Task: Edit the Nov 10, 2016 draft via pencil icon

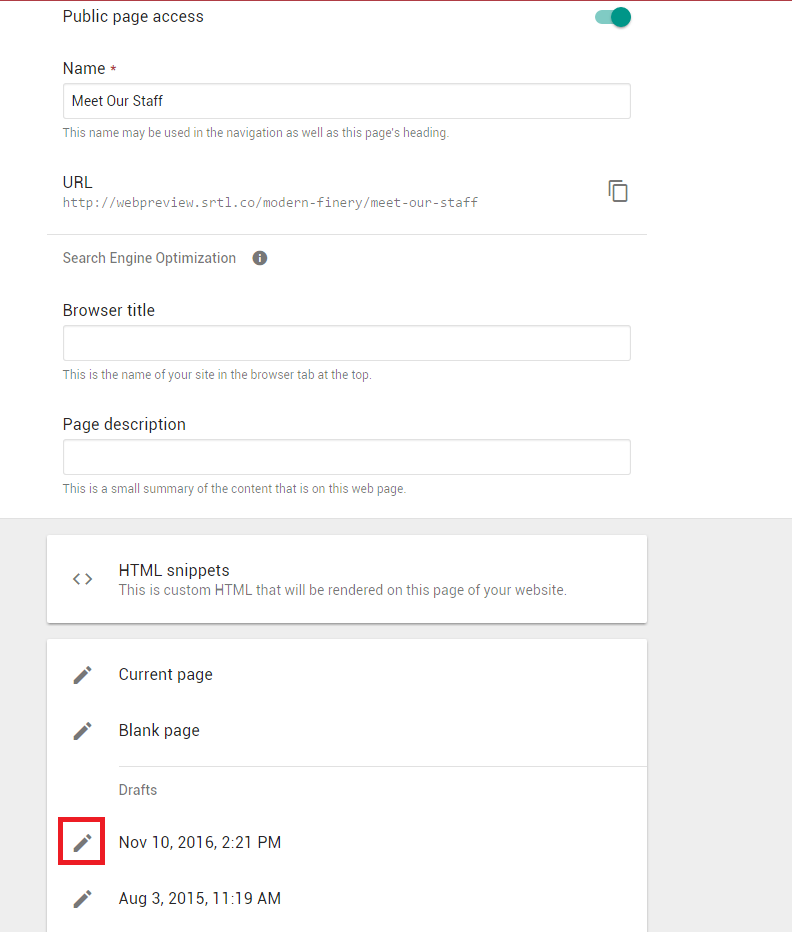Action: [x=83, y=842]
